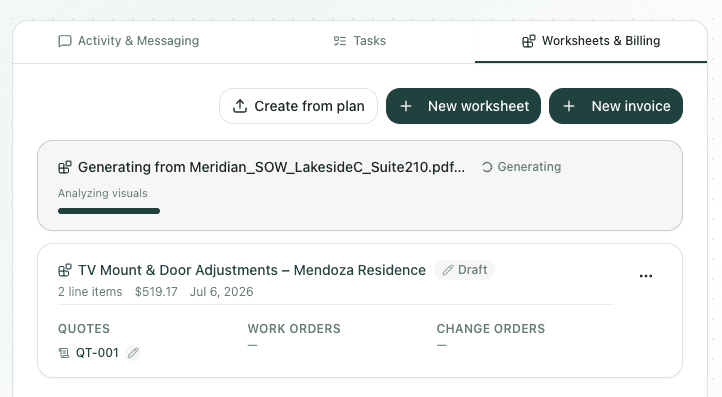Viewport: 722px width, 397px height.
Task: Click the worksheet icon beside Generating from Meridian
Action: click(65, 167)
